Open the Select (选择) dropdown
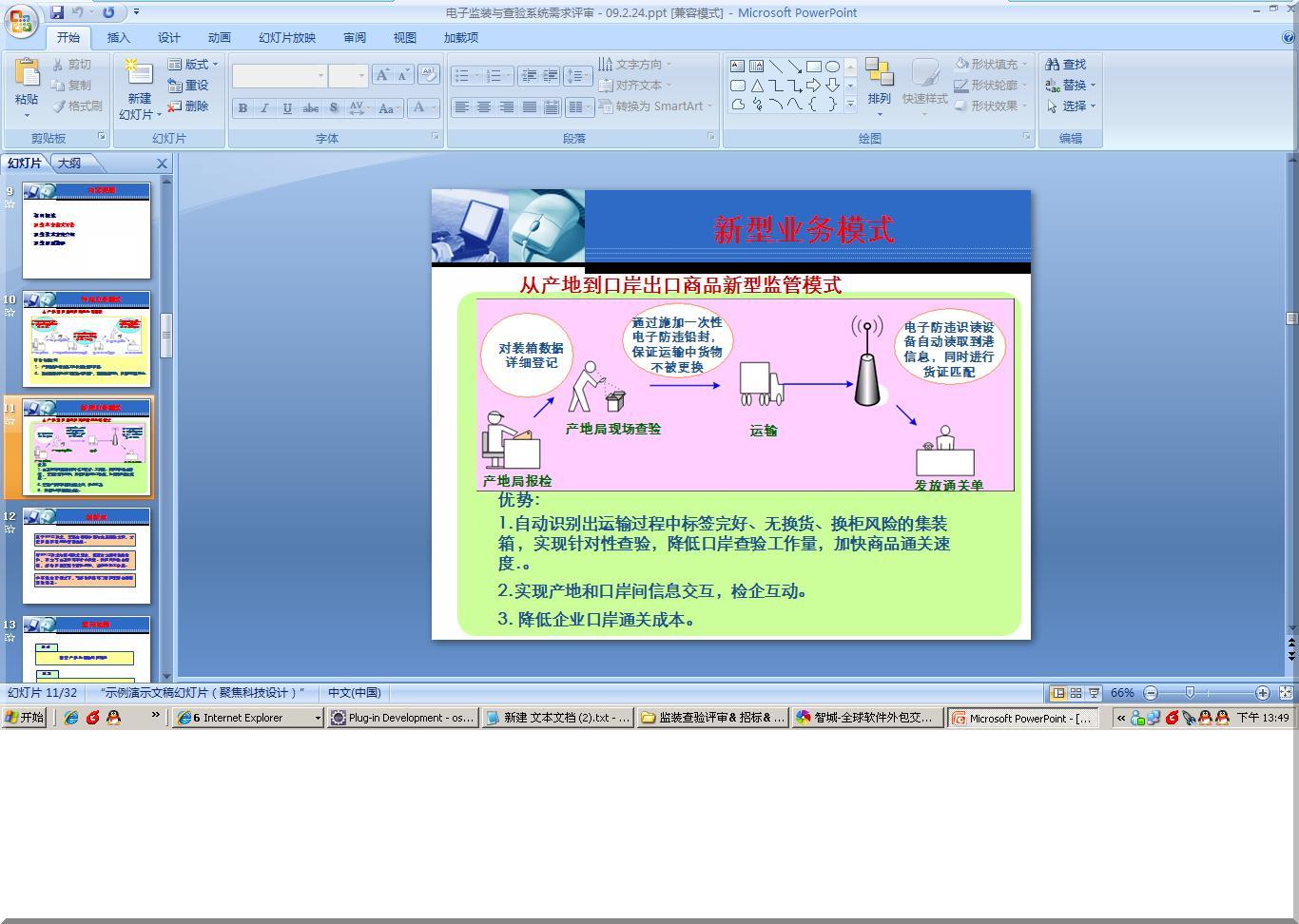The image size is (1299, 924). coord(1072,106)
